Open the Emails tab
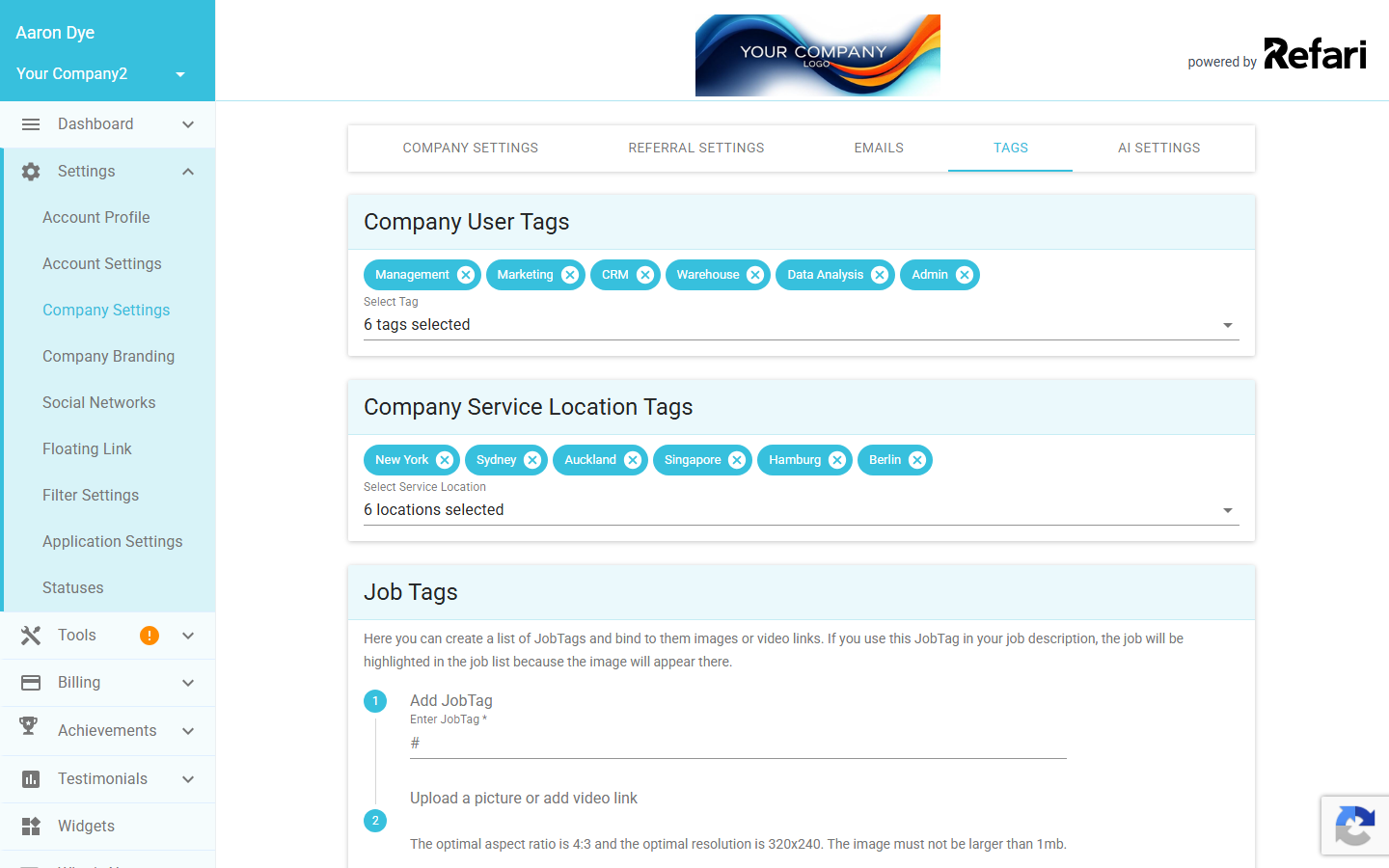Screen dimensions: 1389x868 [x=879, y=149]
